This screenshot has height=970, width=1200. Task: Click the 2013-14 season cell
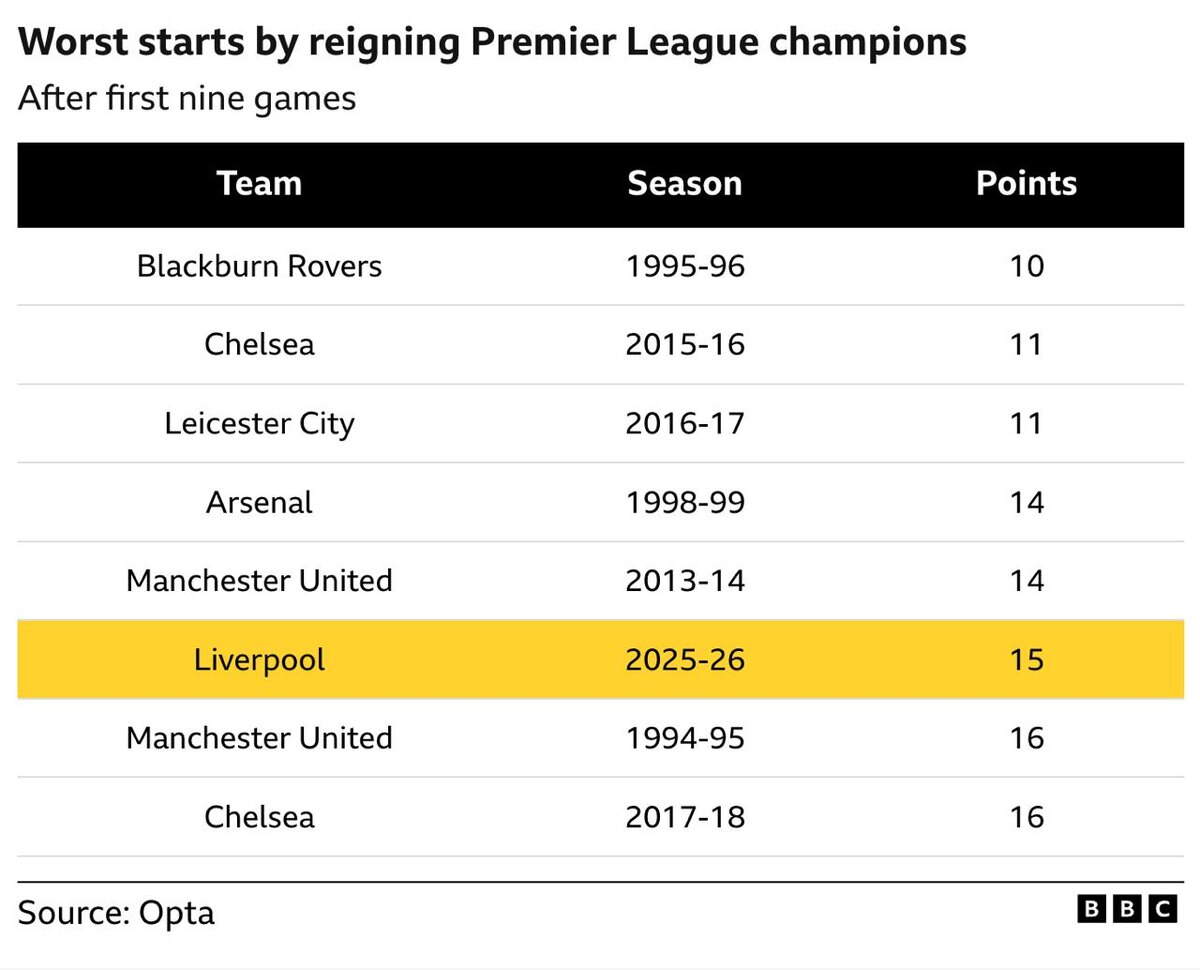[685, 581]
